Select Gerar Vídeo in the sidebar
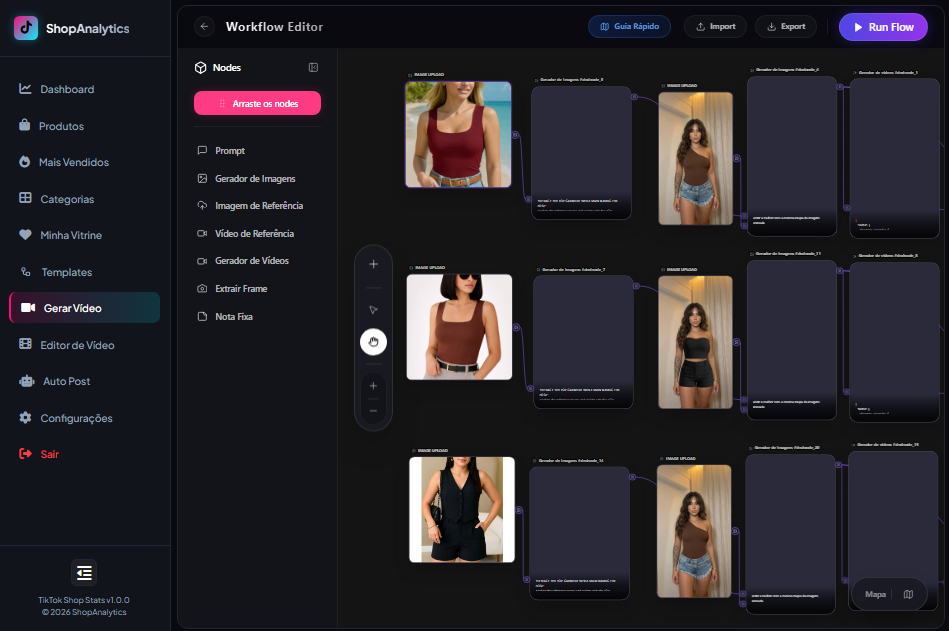 85,308
